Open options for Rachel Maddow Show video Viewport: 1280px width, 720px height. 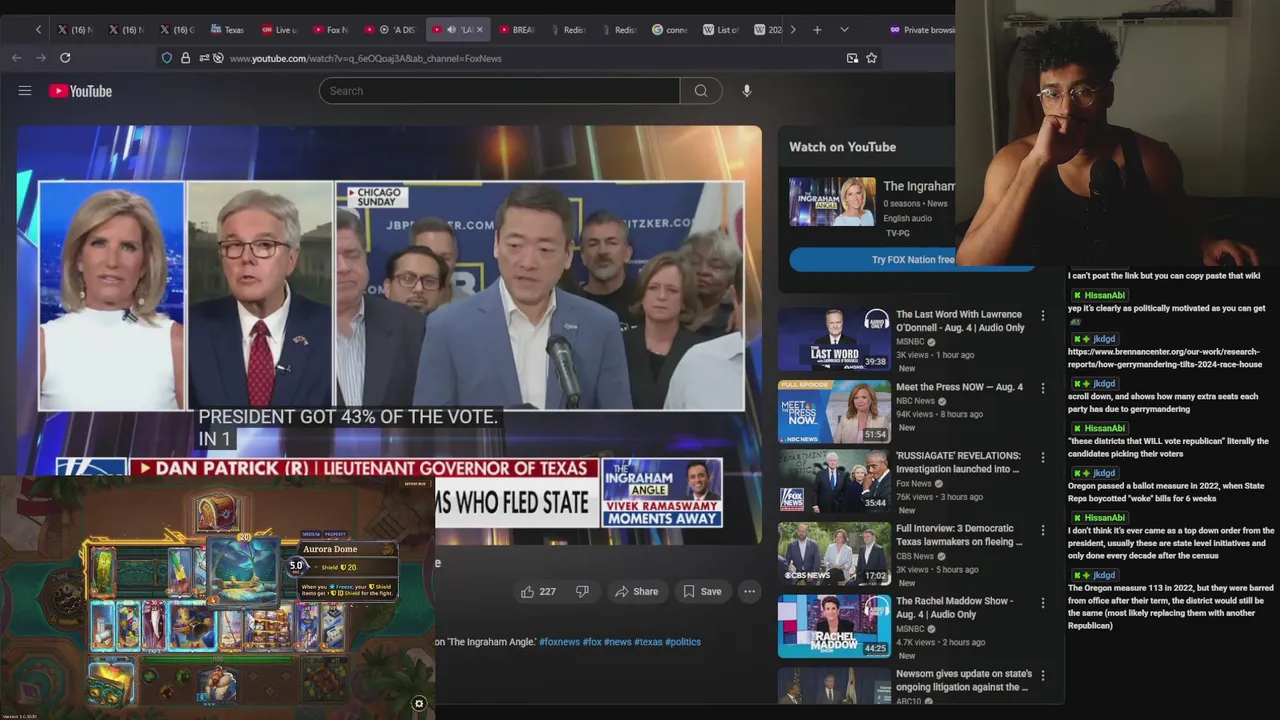1043,602
